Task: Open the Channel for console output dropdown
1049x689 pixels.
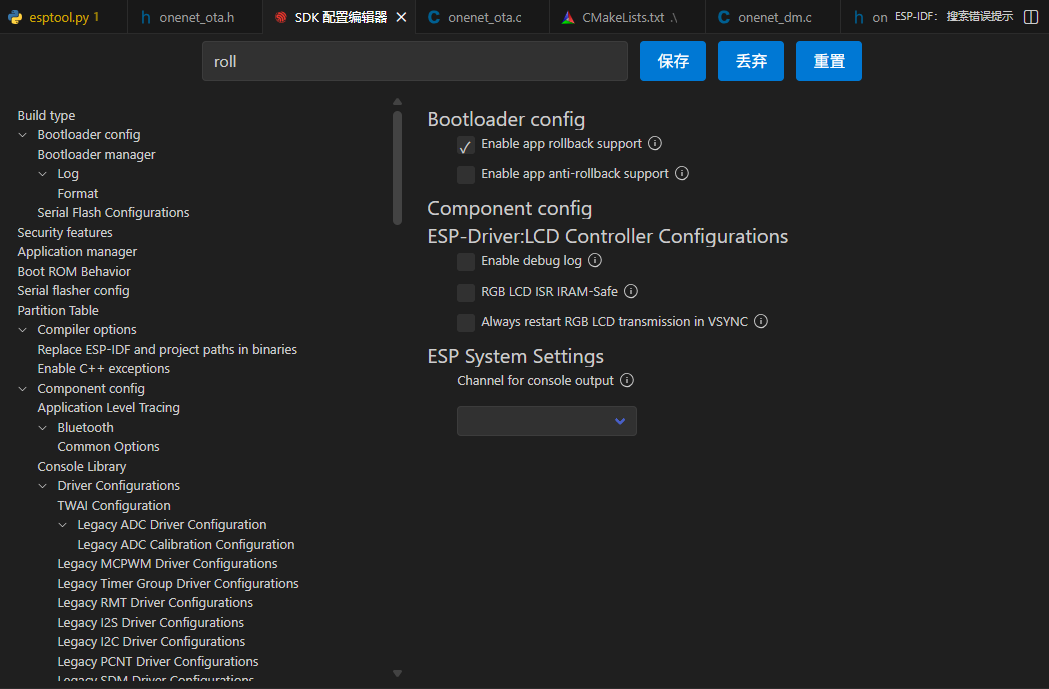Action: 546,420
